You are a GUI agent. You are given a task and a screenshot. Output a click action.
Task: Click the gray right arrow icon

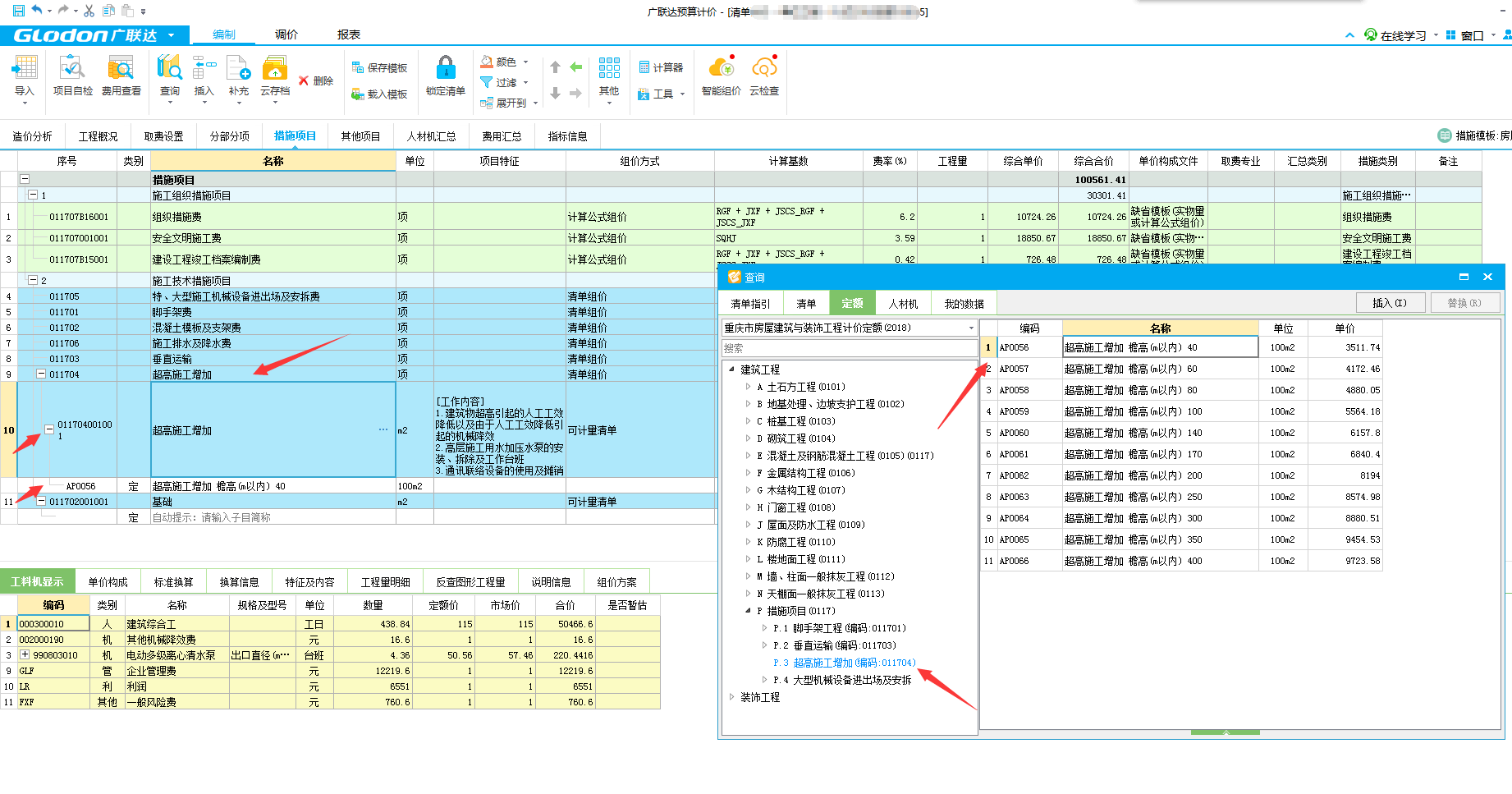point(576,94)
